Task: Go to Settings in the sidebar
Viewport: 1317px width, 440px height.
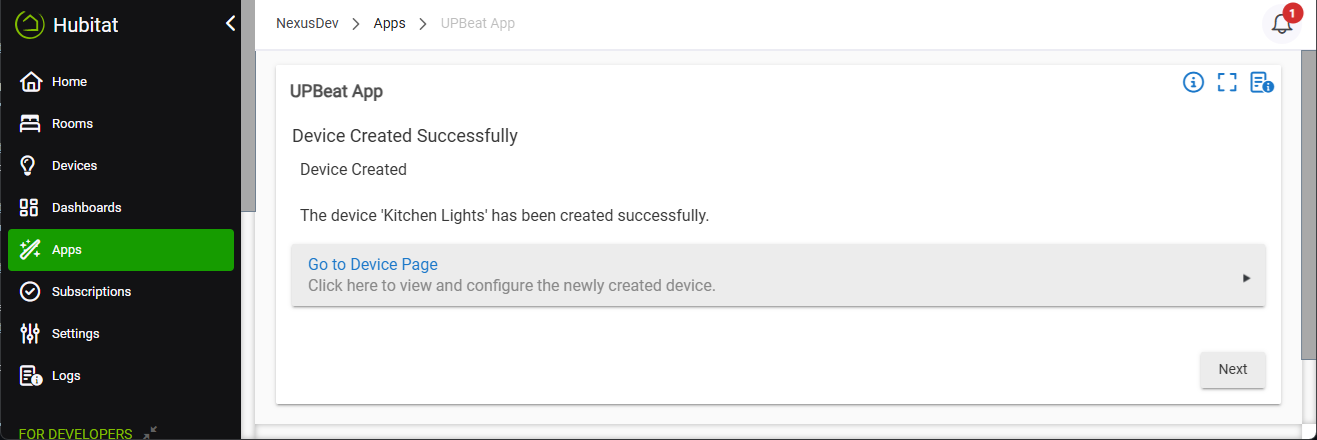Action: pos(75,334)
